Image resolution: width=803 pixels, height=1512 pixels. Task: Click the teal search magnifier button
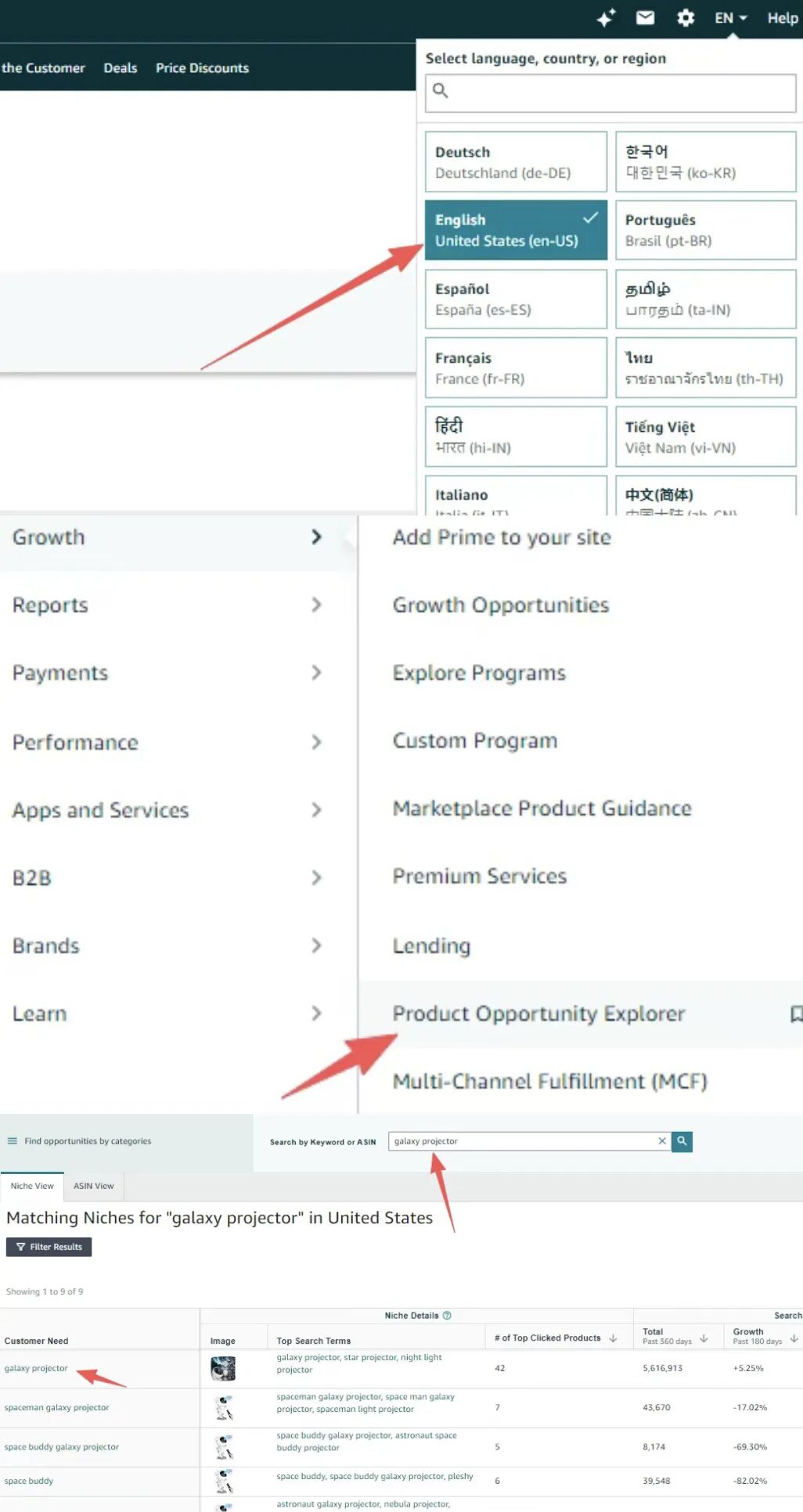pos(682,1141)
